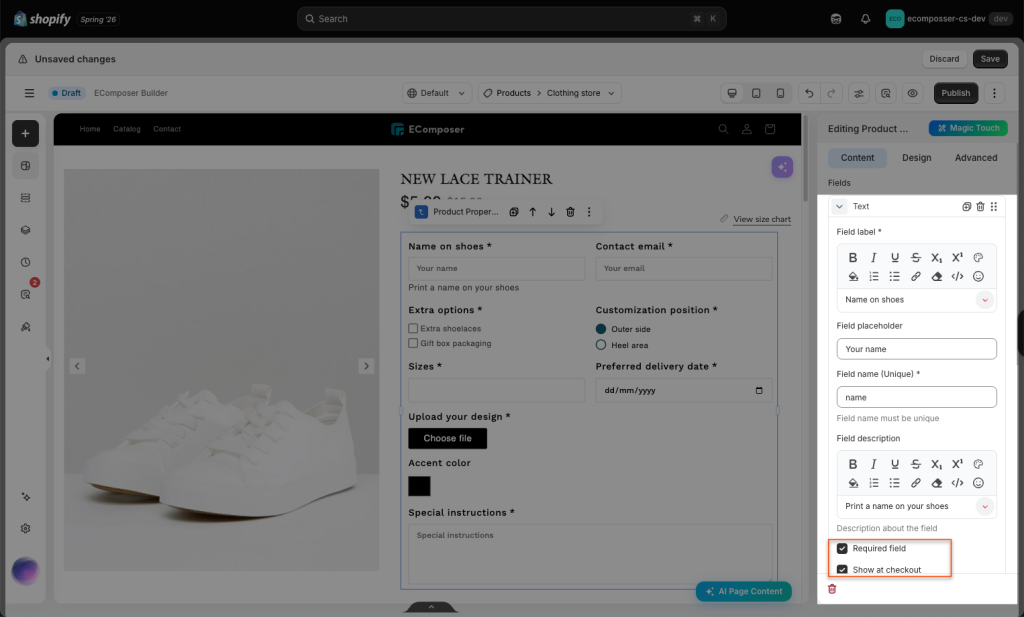The width and height of the screenshot is (1024, 617).
Task: Open Contact storefront menu item
Action: click(x=167, y=129)
